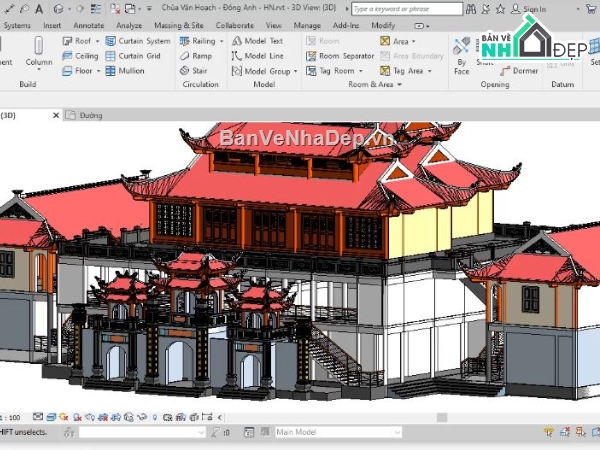The width and height of the screenshot is (600, 450).
Task: Switch to the Annotate ribbon tab
Action: click(88, 25)
